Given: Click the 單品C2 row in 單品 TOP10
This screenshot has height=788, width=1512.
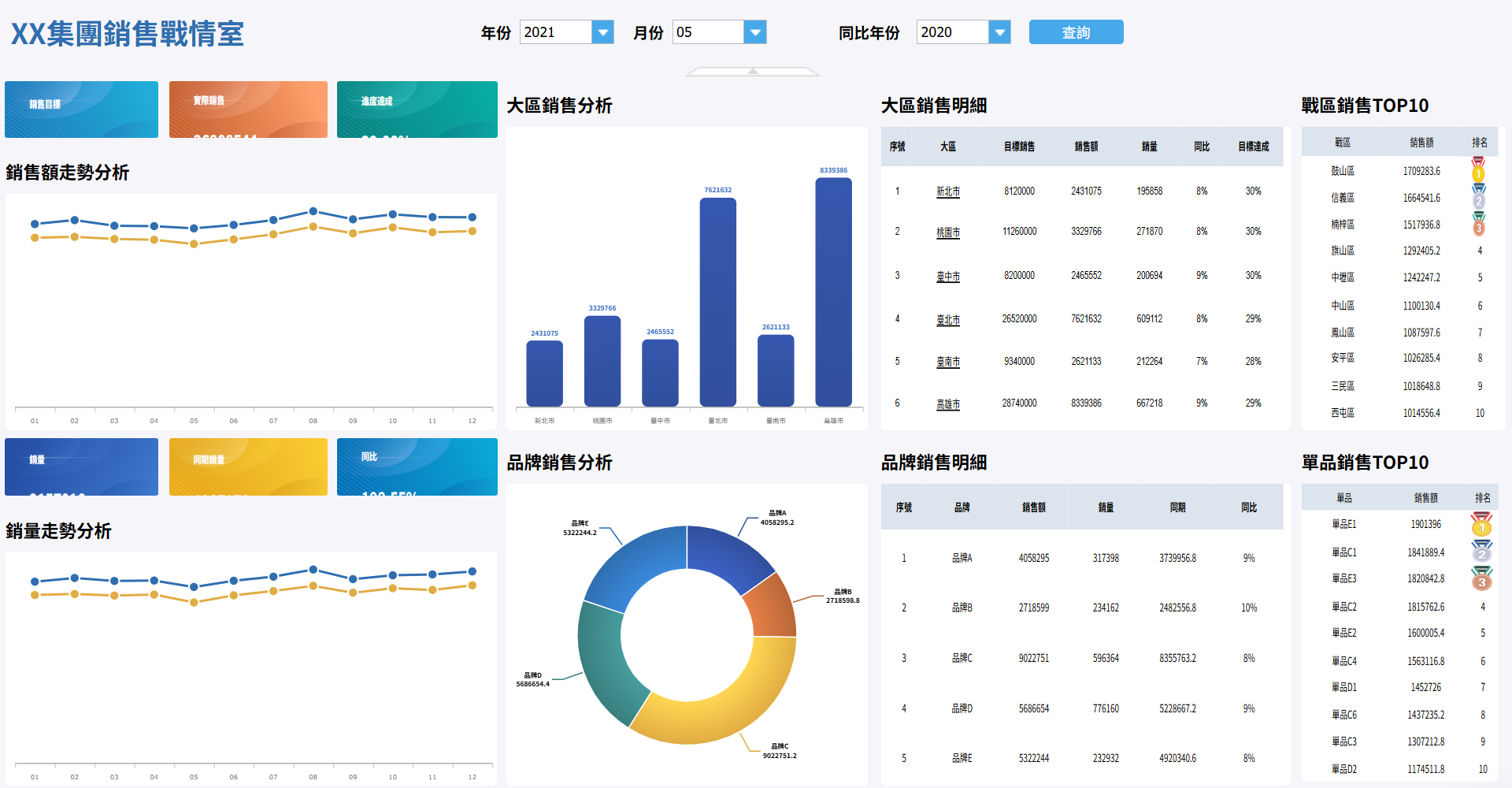Looking at the screenshot, I should pos(1400,607).
